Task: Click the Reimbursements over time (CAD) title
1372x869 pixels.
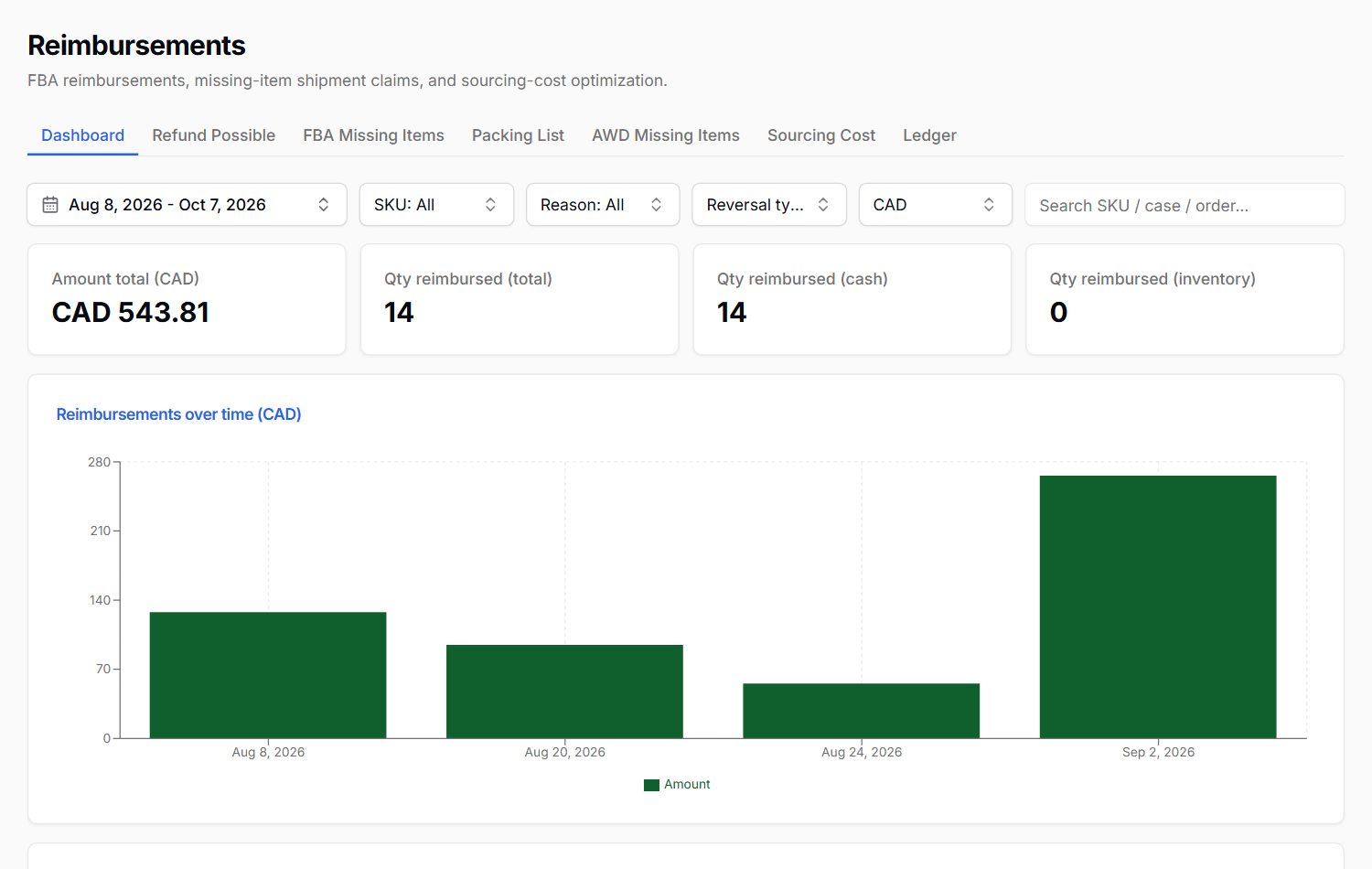Action: click(178, 414)
